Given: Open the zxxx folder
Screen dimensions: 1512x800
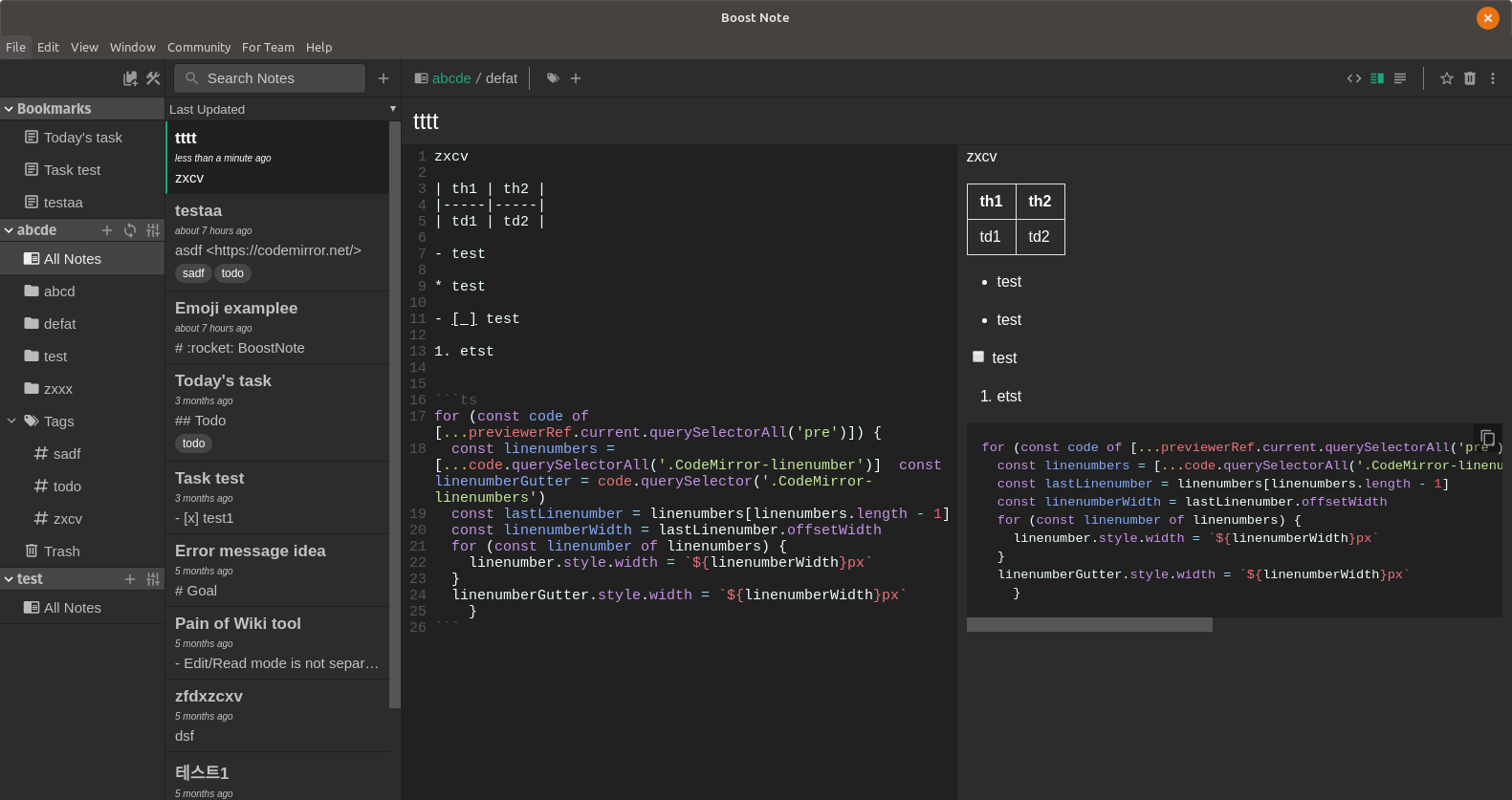Looking at the screenshot, I should click(x=82, y=389).
